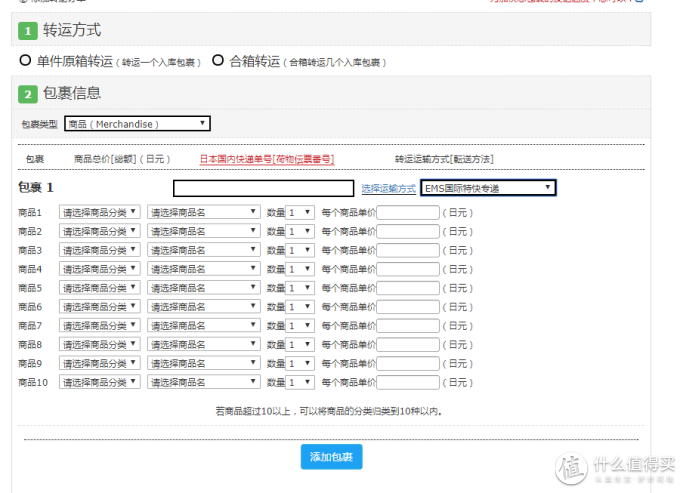
Task: Open 商品8 quantity dropdown
Action: tap(300, 344)
